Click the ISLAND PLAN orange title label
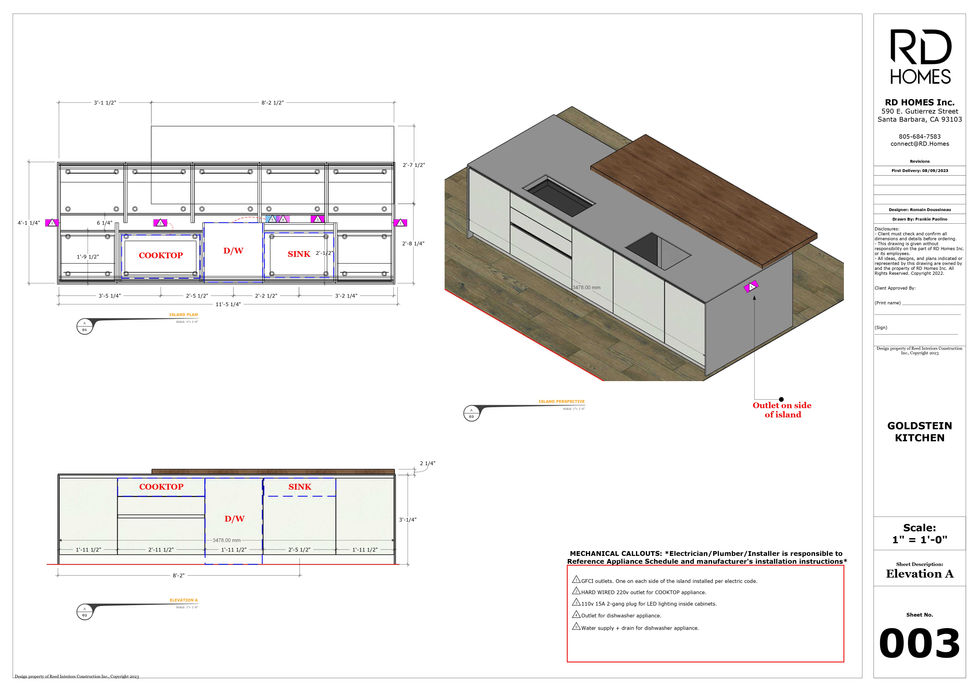 [184, 315]
